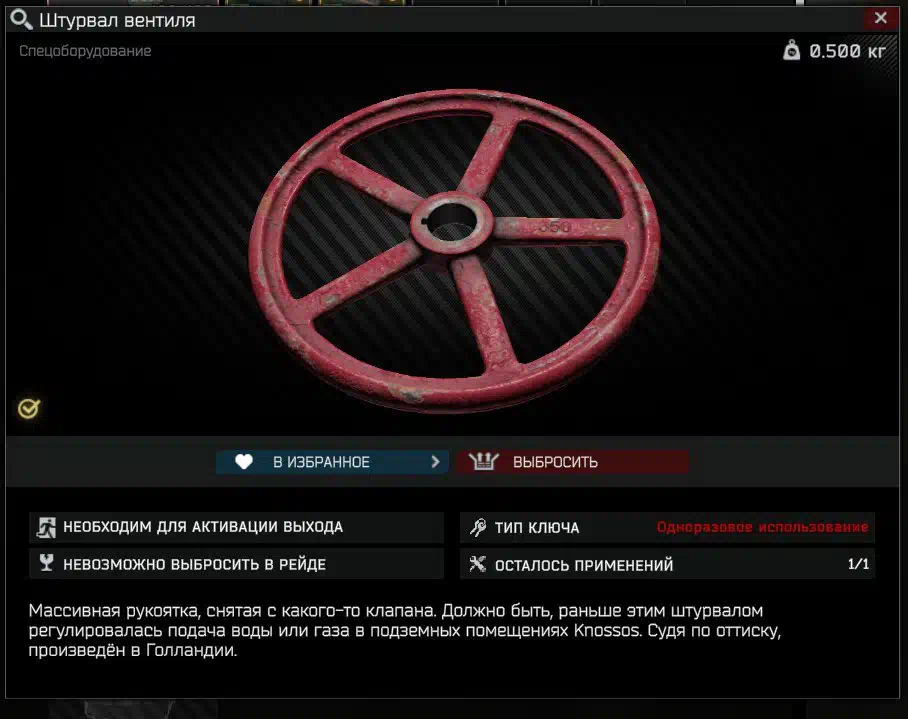Click the Штурвал вентиля title bar text

[118, 21]
